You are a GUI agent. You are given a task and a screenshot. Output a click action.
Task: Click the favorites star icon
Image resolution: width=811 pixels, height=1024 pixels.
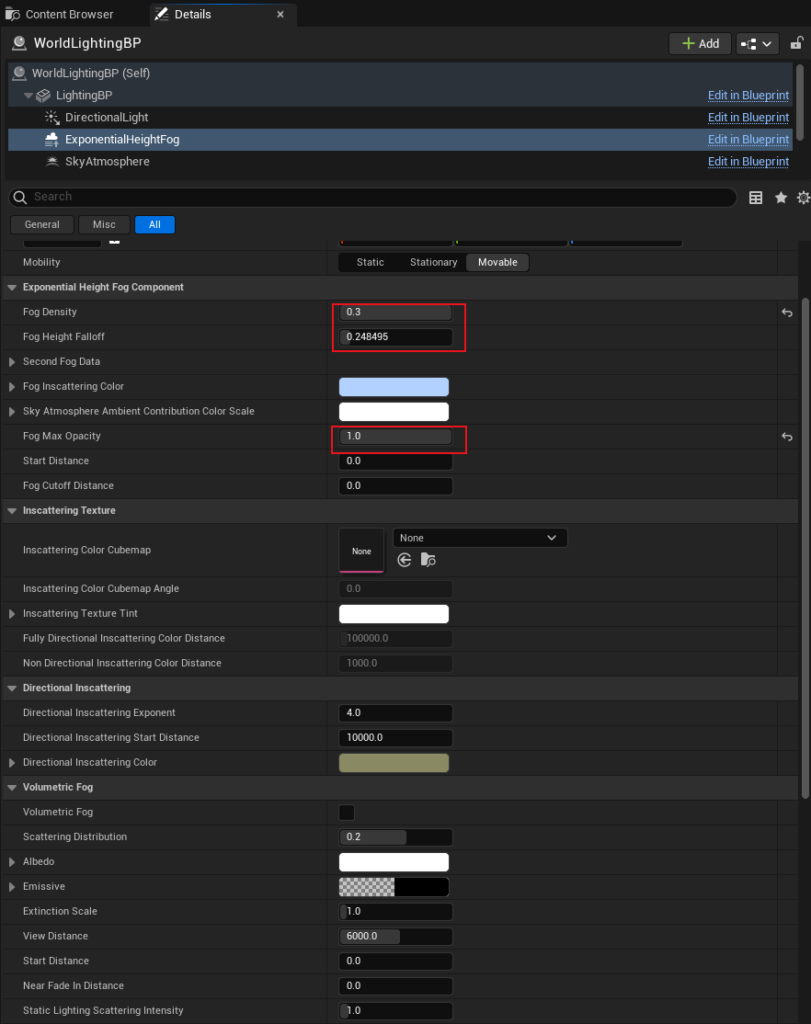pos(781,198)
